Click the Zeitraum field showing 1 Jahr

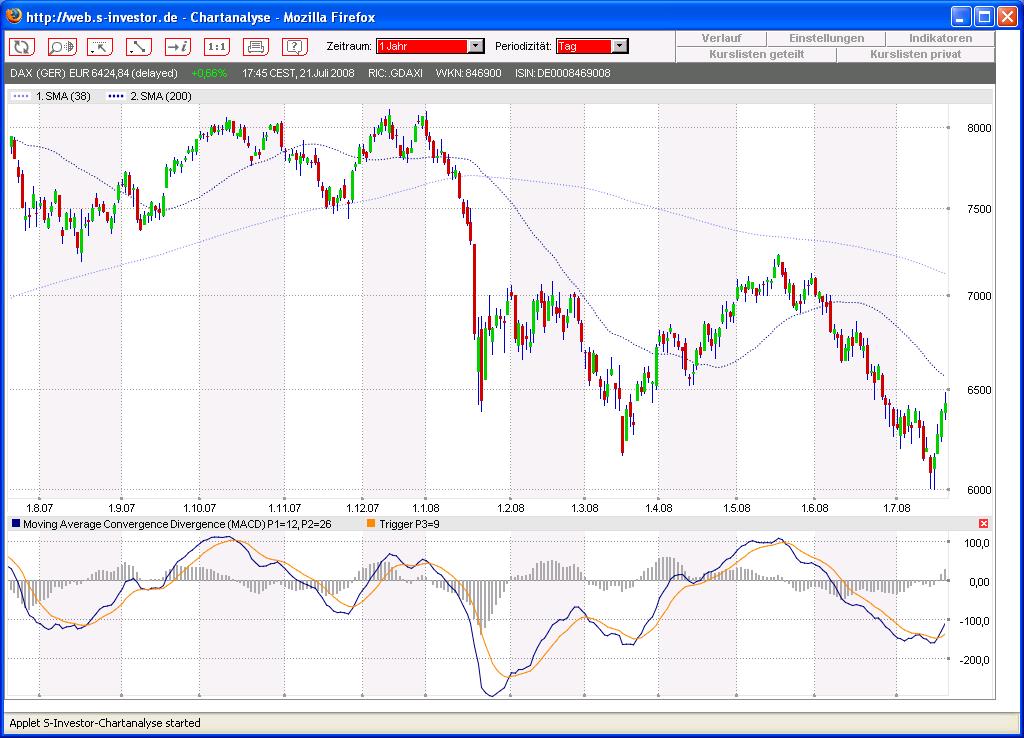[x=423, y=46]
